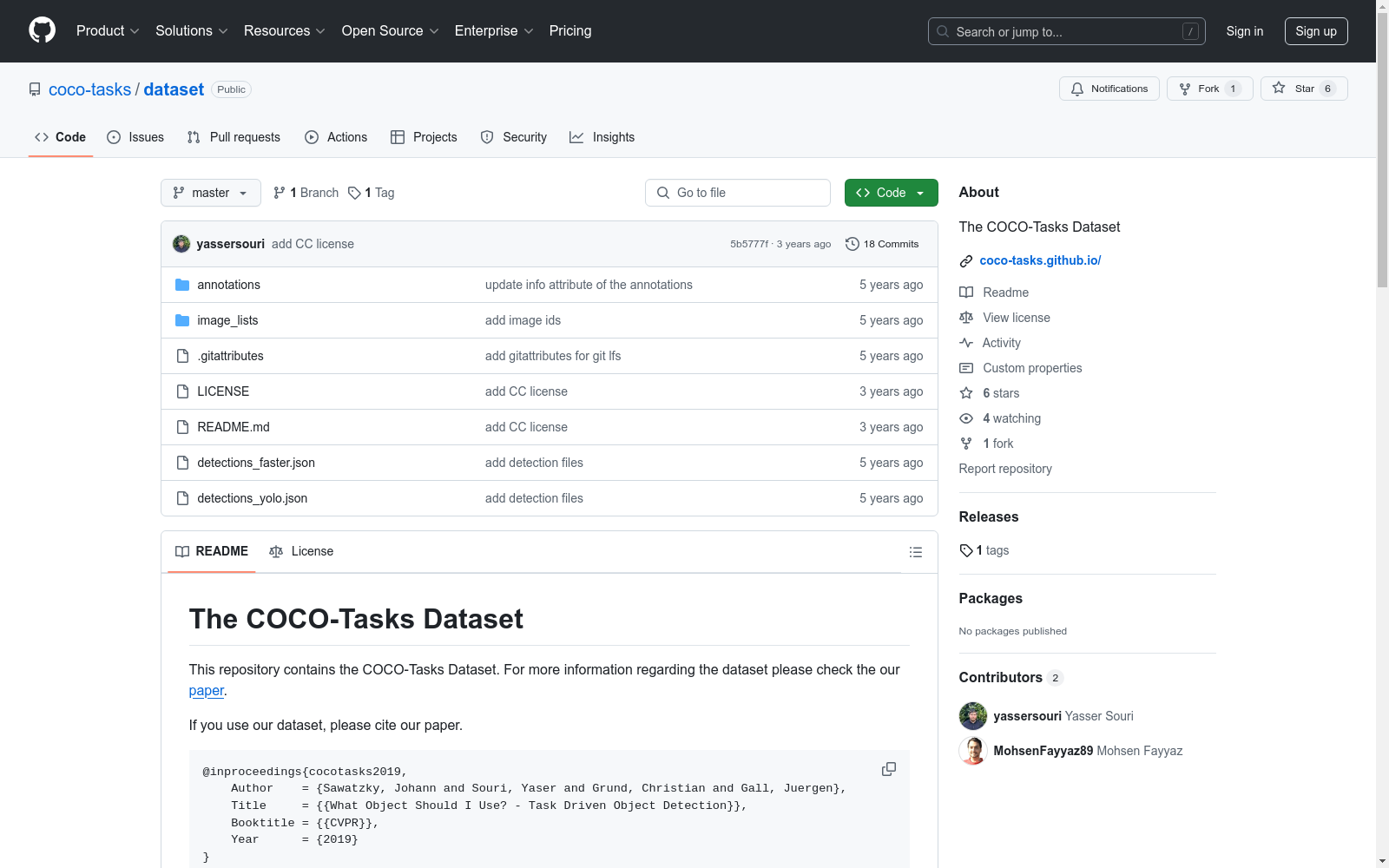The height and width of the screenshot is (868, 1389).
Task: Open the dataset repository name link
Action: click(x=174, y=89)
